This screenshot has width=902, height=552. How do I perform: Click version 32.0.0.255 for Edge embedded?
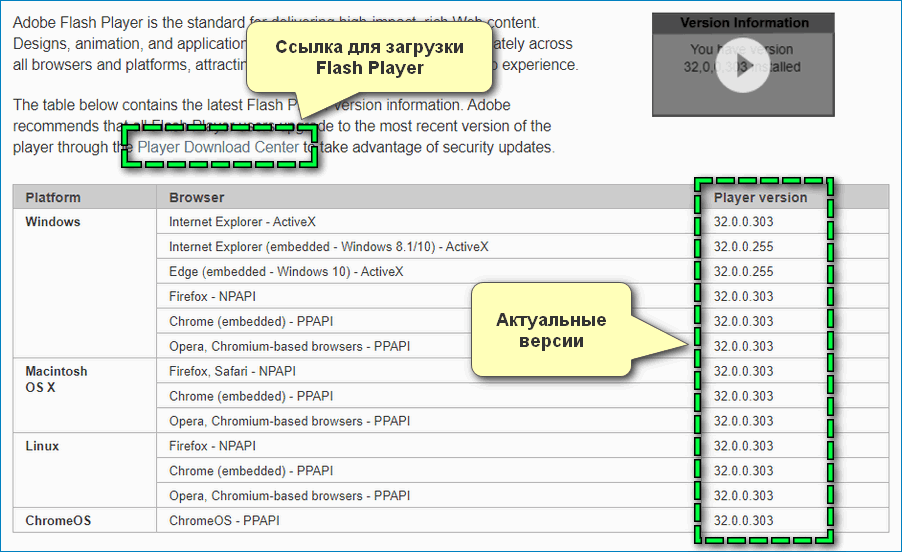pos(743,271)
